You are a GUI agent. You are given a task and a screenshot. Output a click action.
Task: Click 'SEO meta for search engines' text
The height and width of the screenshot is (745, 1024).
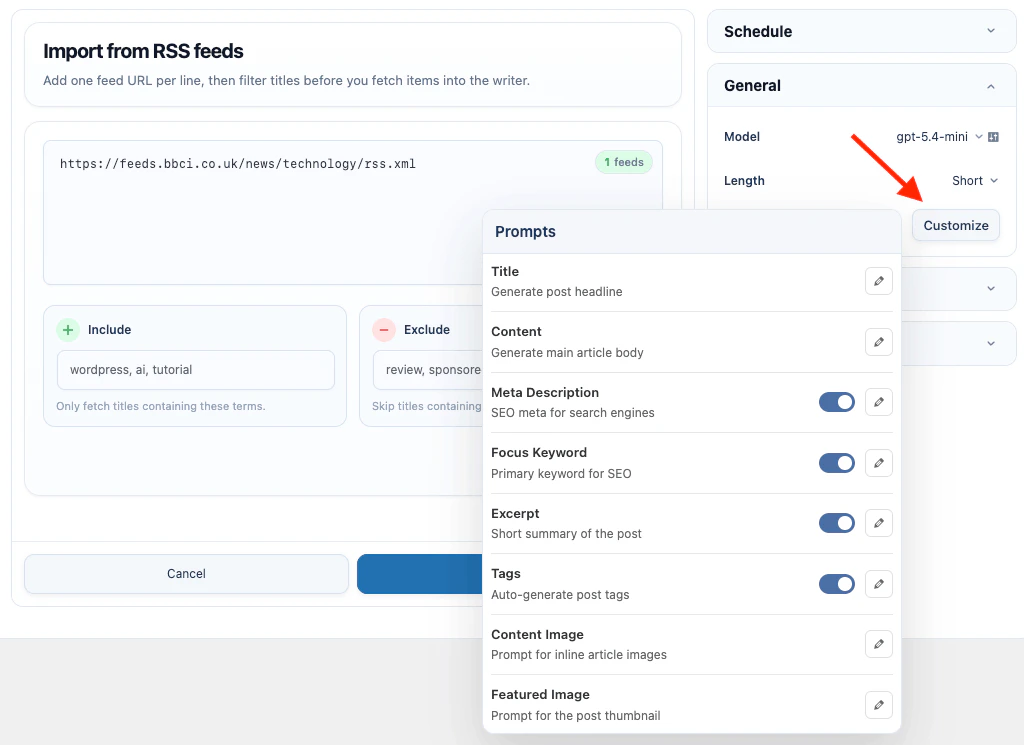[x=573, y=413]
